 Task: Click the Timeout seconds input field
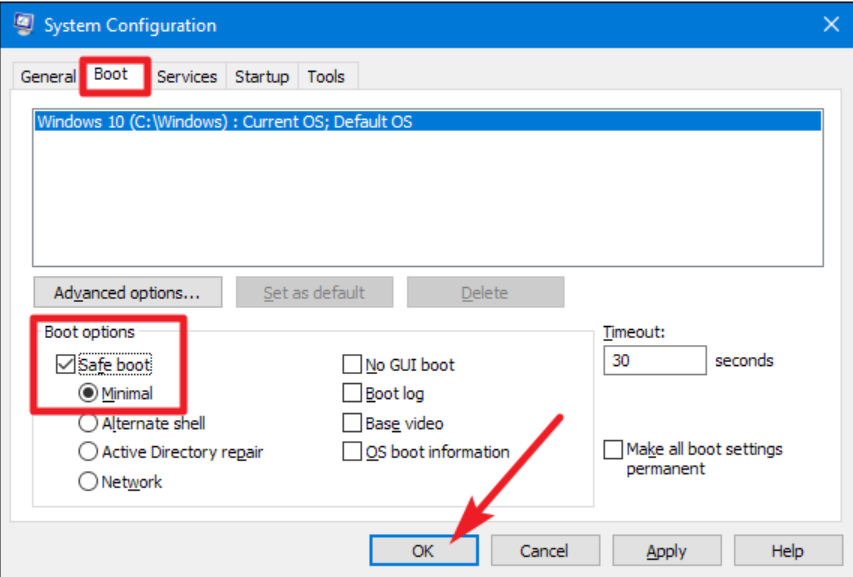[x=655, y=361]
